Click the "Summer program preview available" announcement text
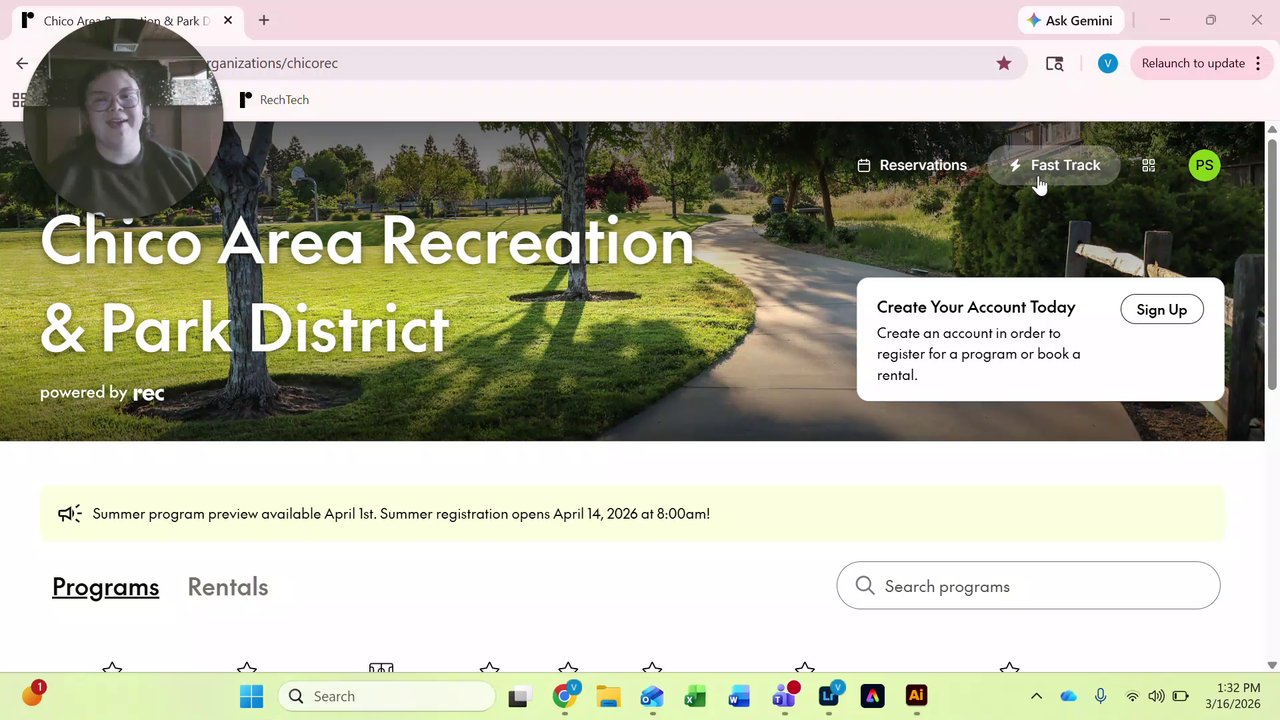Screen dimensions: 1280x720 [x=401, y=514]
